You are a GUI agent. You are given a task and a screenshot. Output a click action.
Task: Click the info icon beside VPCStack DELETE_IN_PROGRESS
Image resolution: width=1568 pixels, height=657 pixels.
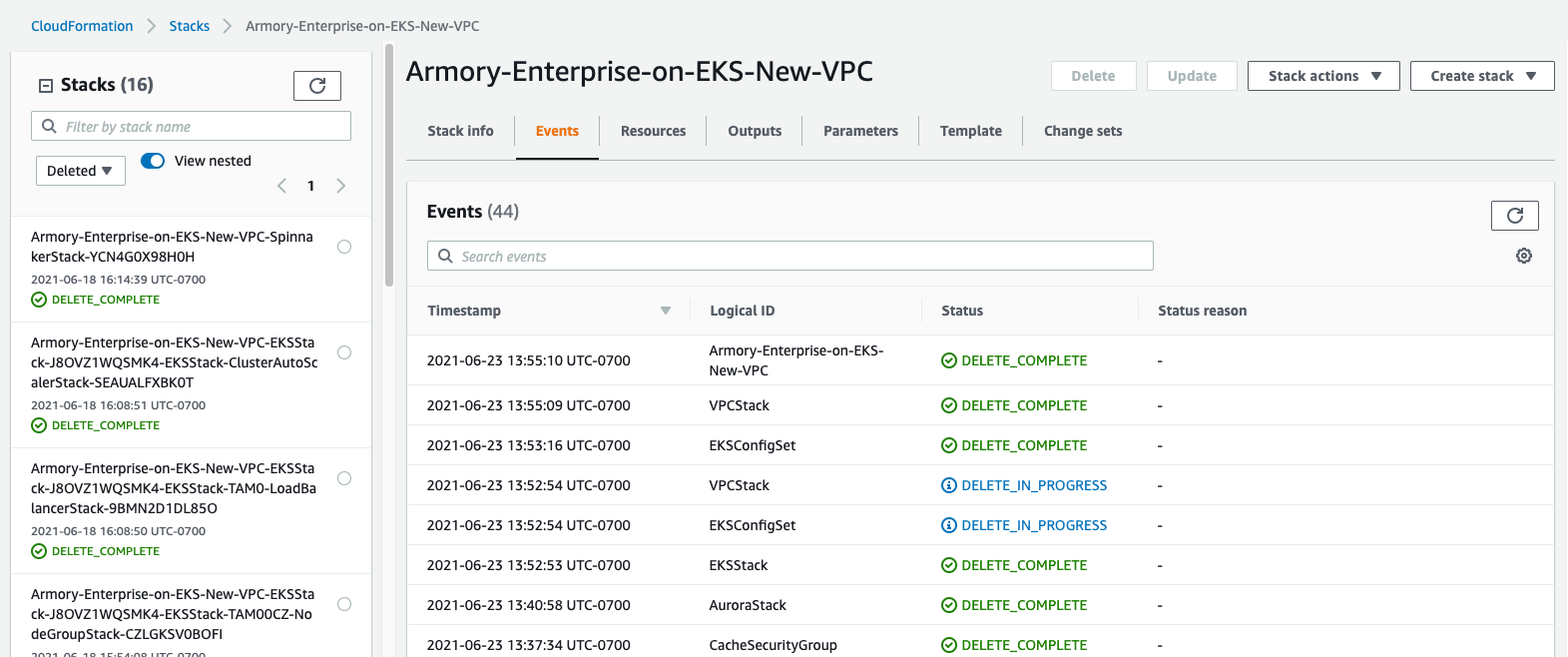[949, 485]
